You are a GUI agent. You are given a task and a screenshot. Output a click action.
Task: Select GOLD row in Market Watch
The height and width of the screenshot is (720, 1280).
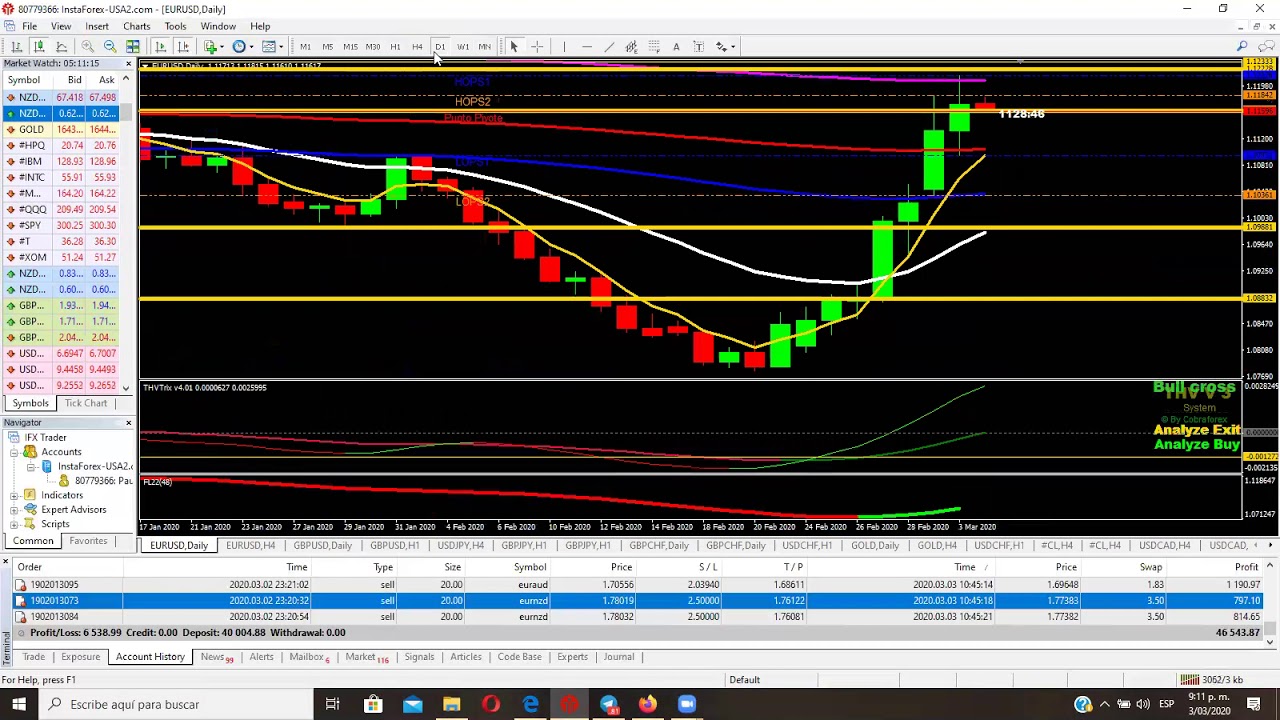pyautogui.click(x=60, y=129)
